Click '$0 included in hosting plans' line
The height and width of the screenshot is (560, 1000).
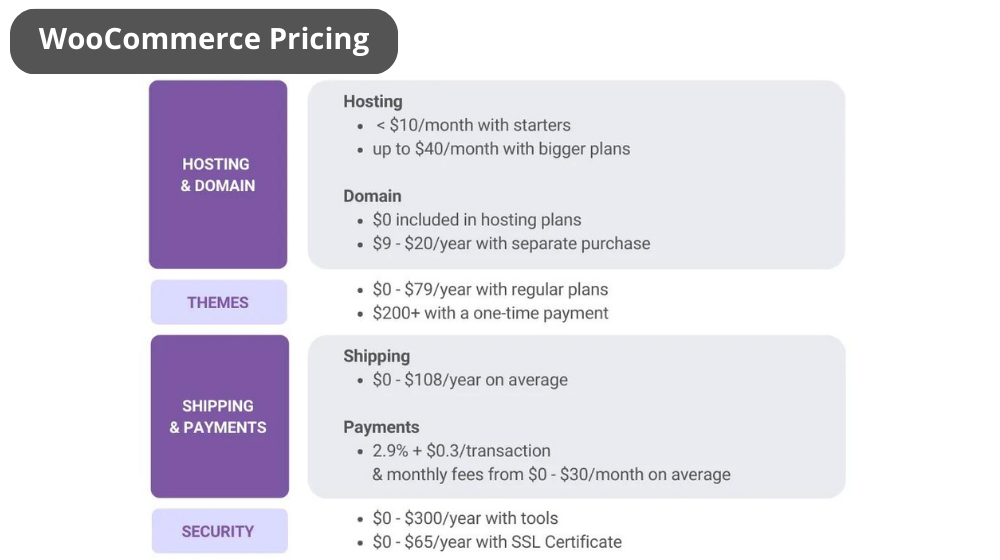tap(477, 219)
